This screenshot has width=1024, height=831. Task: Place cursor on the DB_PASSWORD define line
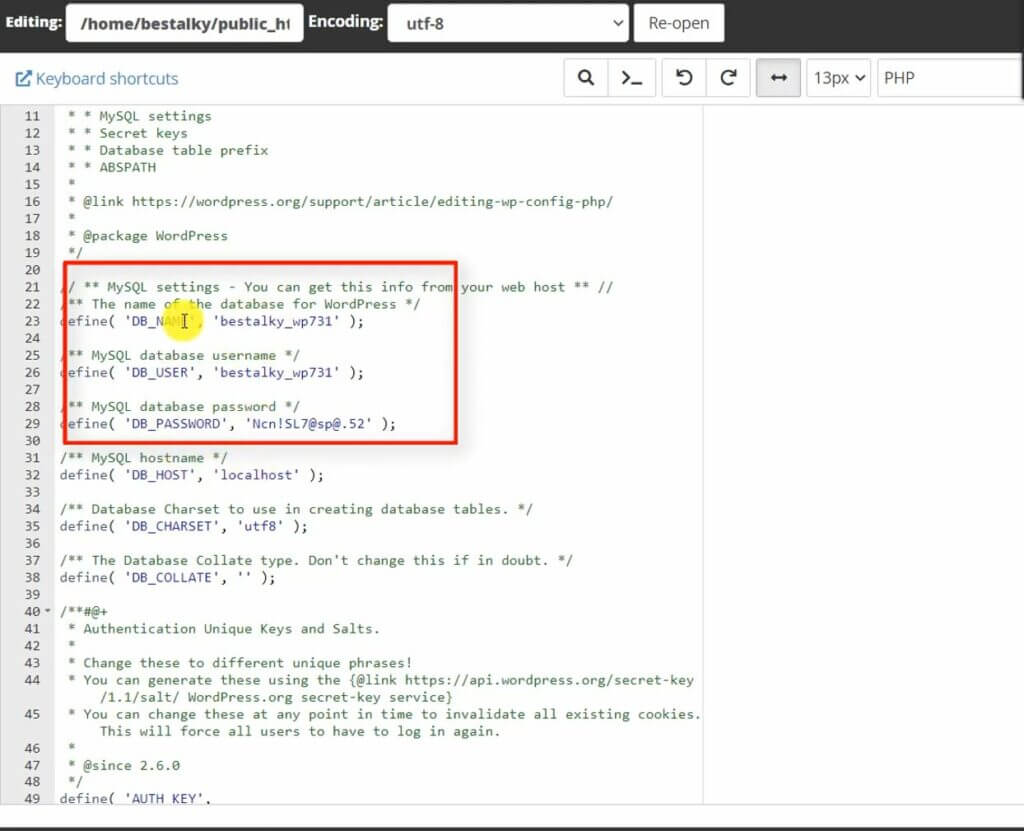(228, 423)
